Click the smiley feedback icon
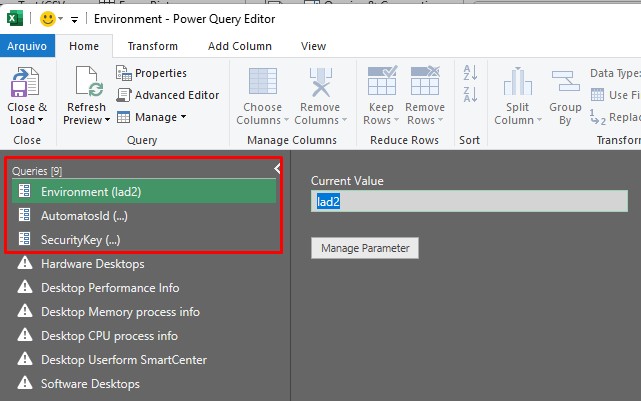641x401 pixels. coord(47,19)
